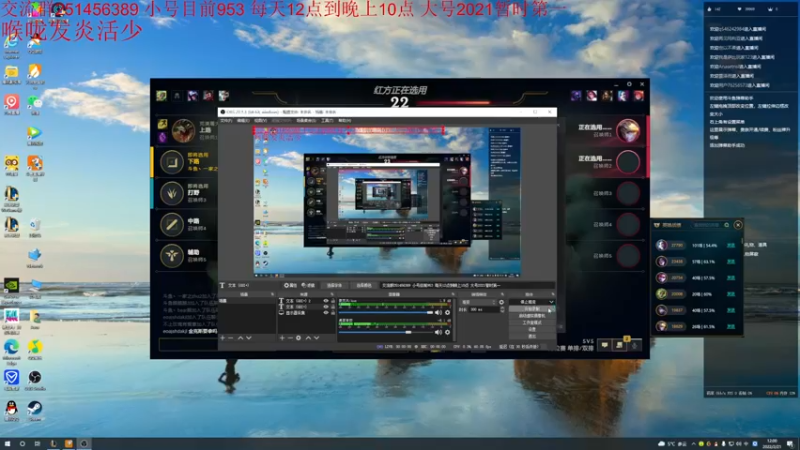Screen dimensions: 800x450
Task: Open scene transition type dropdown
Action: (x=478, y=302)
